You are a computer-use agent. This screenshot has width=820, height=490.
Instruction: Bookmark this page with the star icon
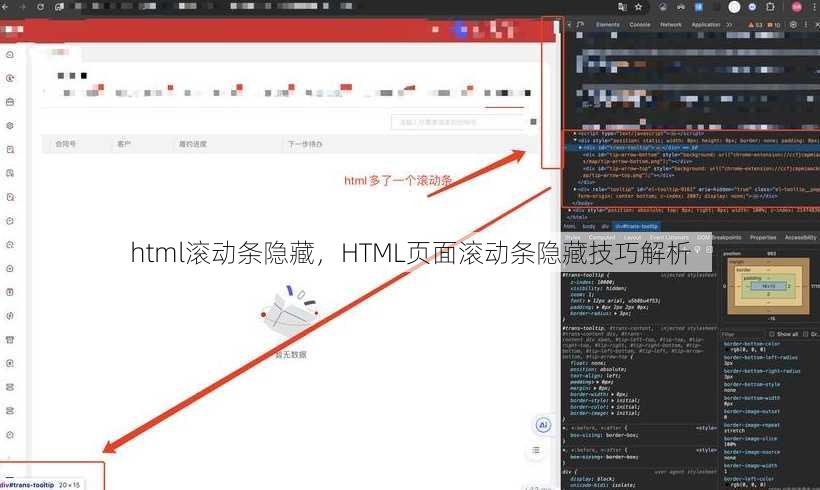click(x=639, y=7)
